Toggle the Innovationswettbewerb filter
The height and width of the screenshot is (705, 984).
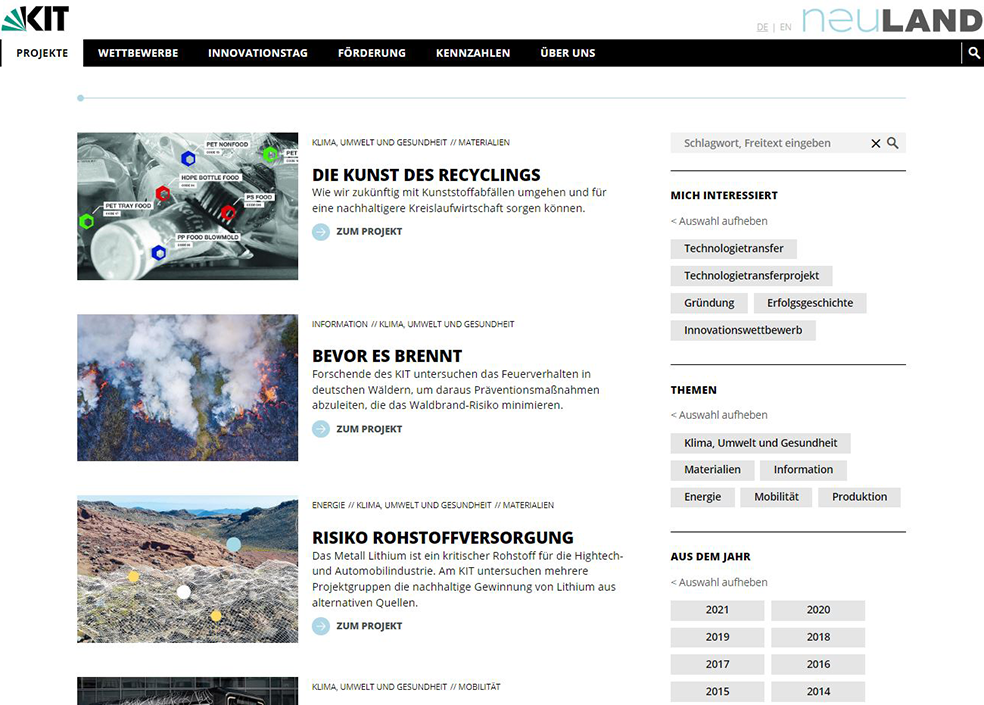pyautogui.click(x=742, y=329)
